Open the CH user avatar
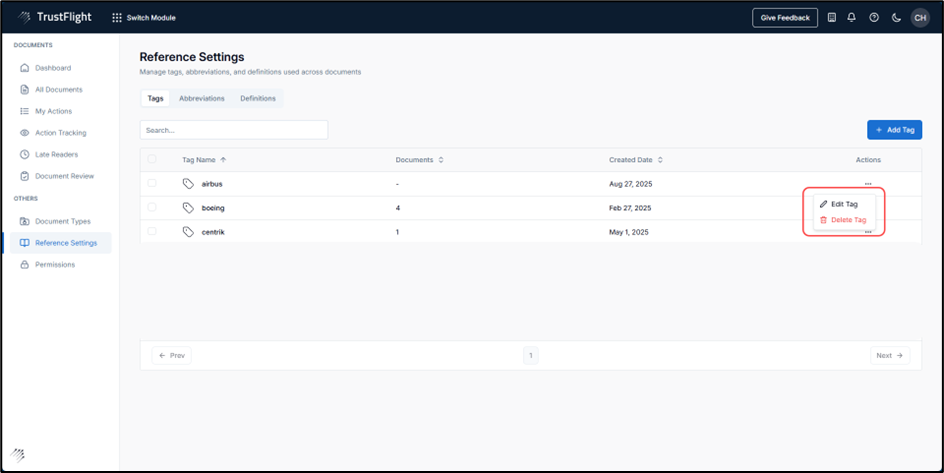The width and height of the screenshot is (944, 473). click(x=920, y=17)
